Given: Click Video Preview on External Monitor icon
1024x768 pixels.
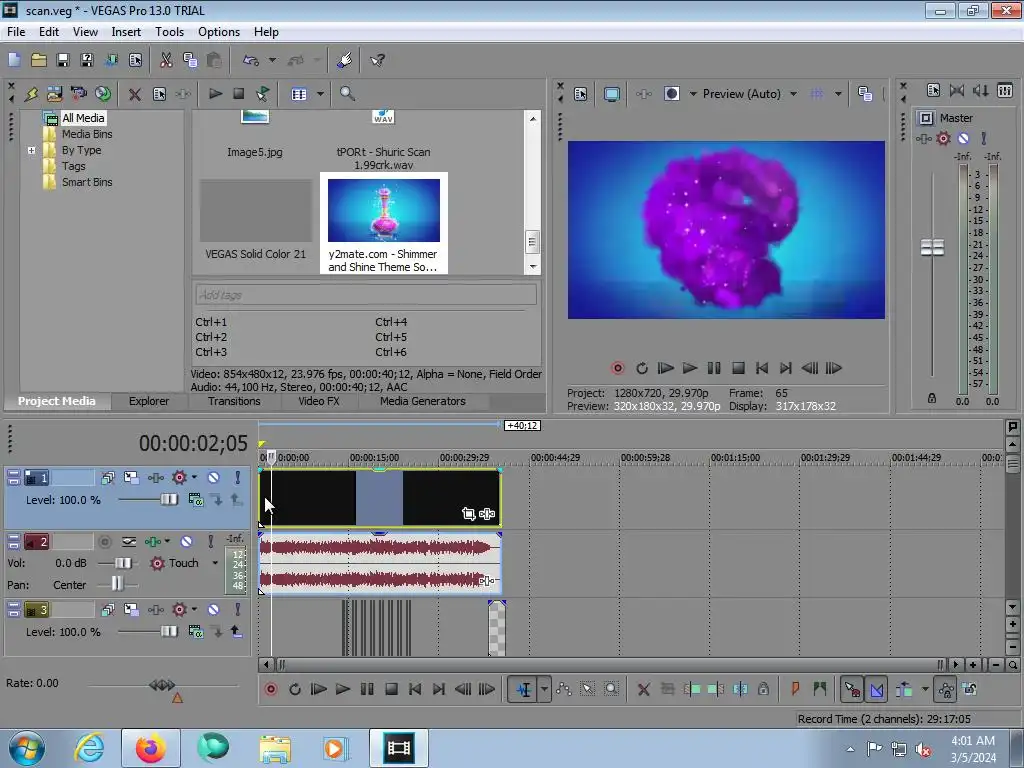Looking at the screenshot, I should 612,94.
